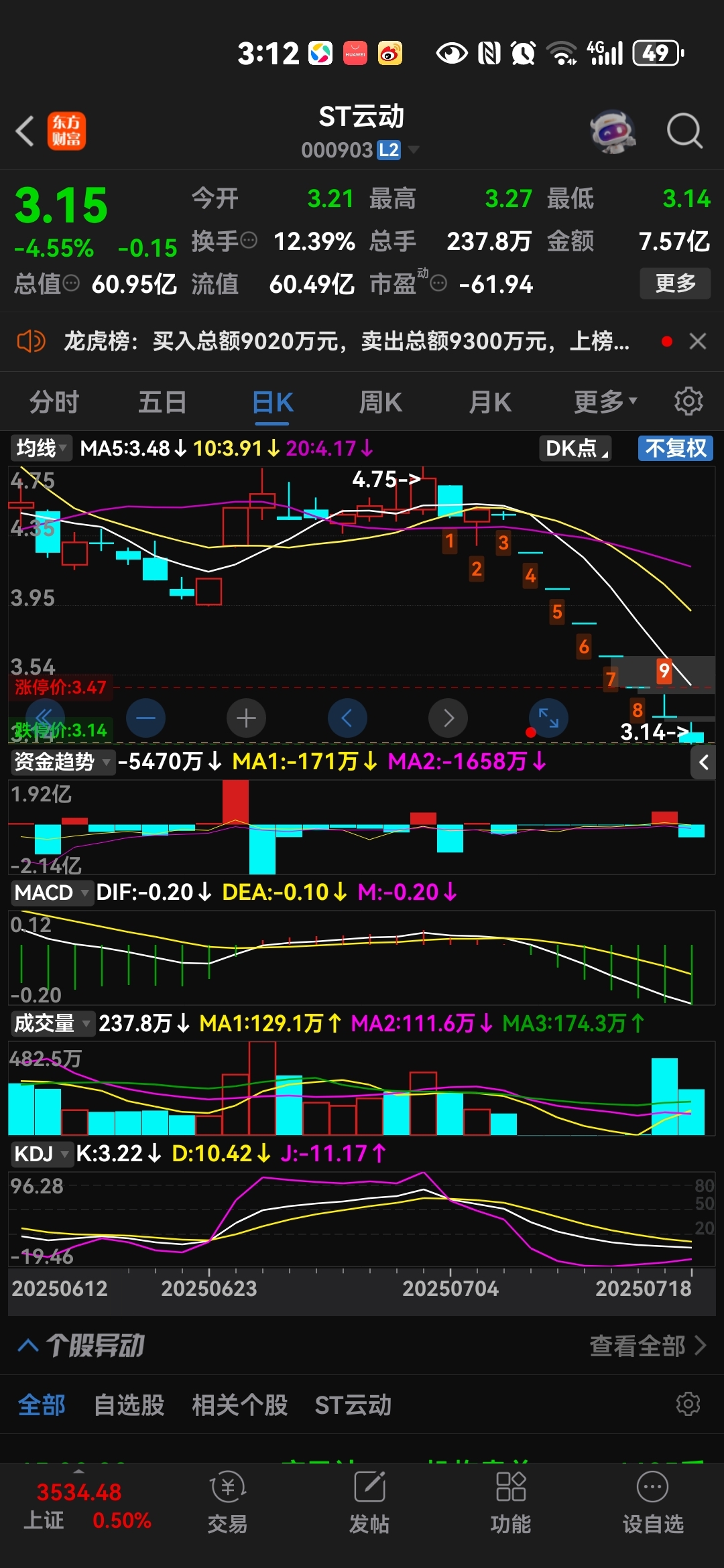
Task: Tap the speaker announcement icon
Action: tap(31, 341)
